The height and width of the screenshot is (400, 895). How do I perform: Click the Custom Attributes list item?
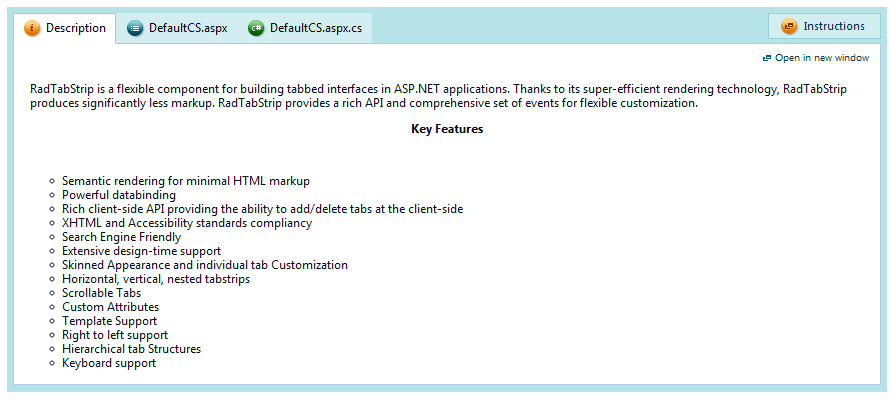pos(110,307)
